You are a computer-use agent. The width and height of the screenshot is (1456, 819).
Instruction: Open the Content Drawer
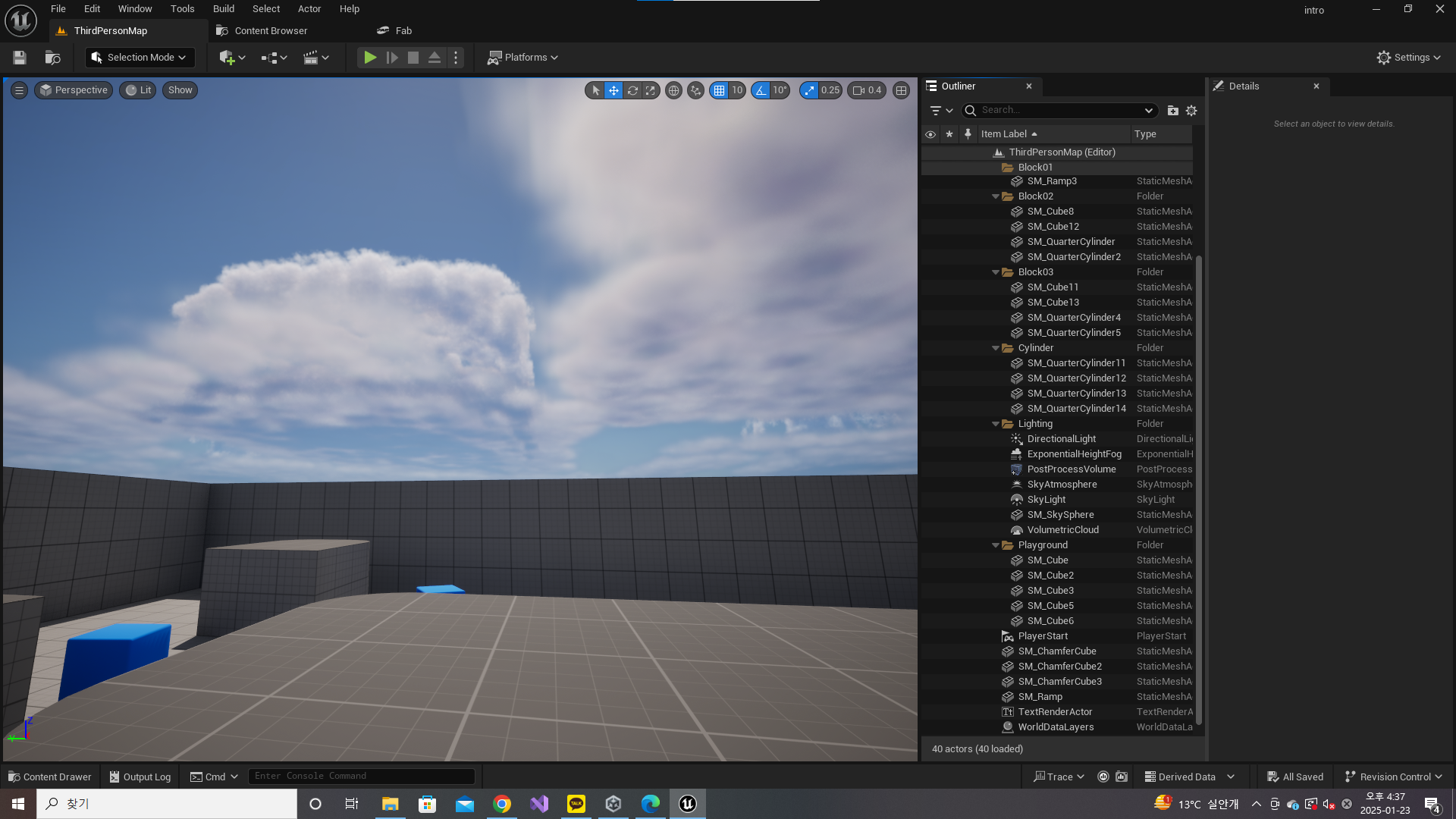[50, 777]
